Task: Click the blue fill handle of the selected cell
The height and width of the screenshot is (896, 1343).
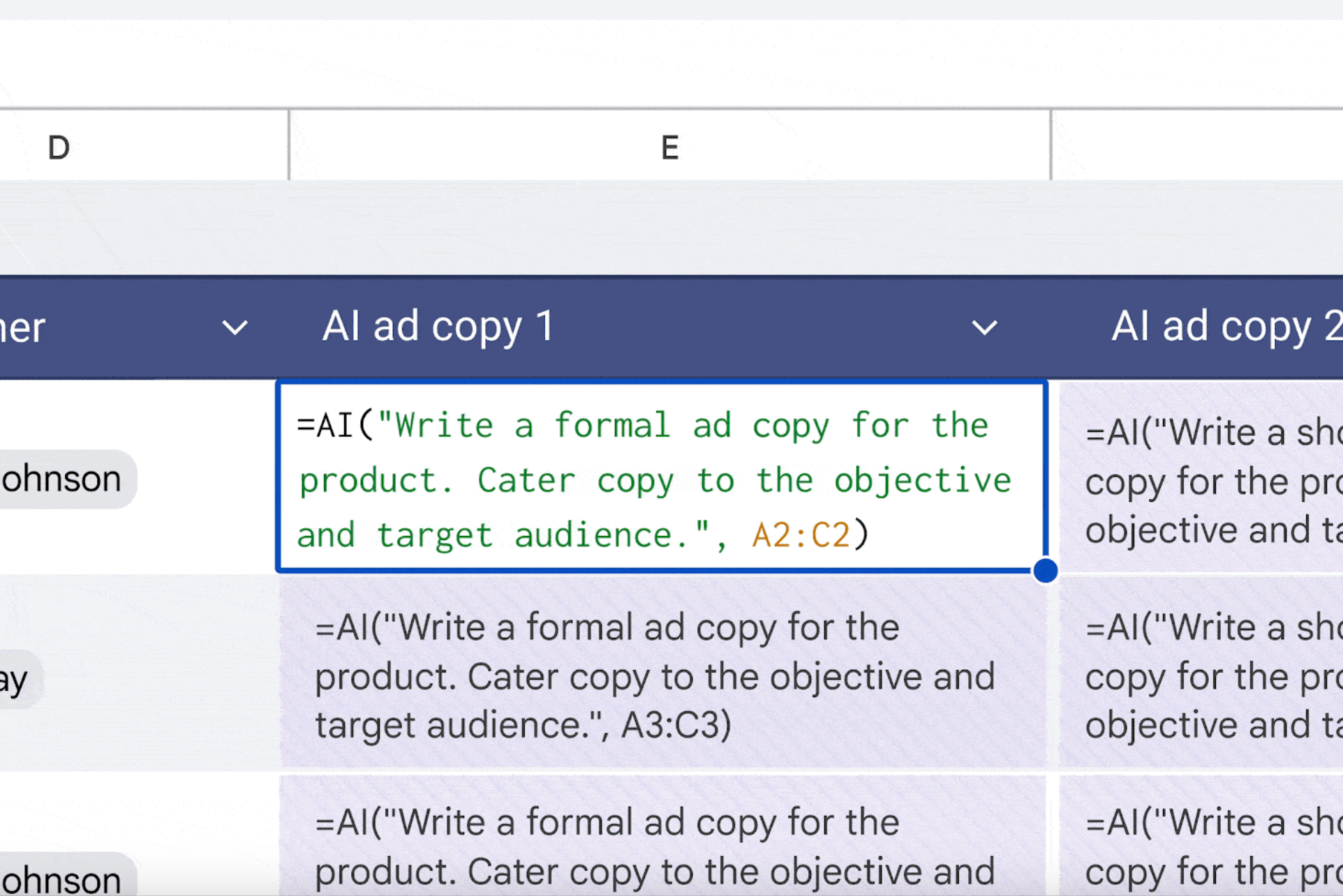Action: [1045, 571]
